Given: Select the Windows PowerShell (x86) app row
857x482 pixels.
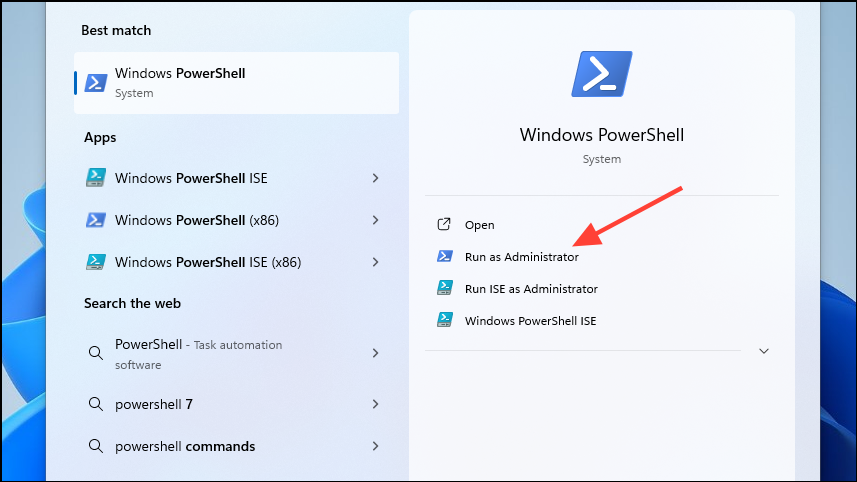Looking at the screenshot, I should click(236, 220).
